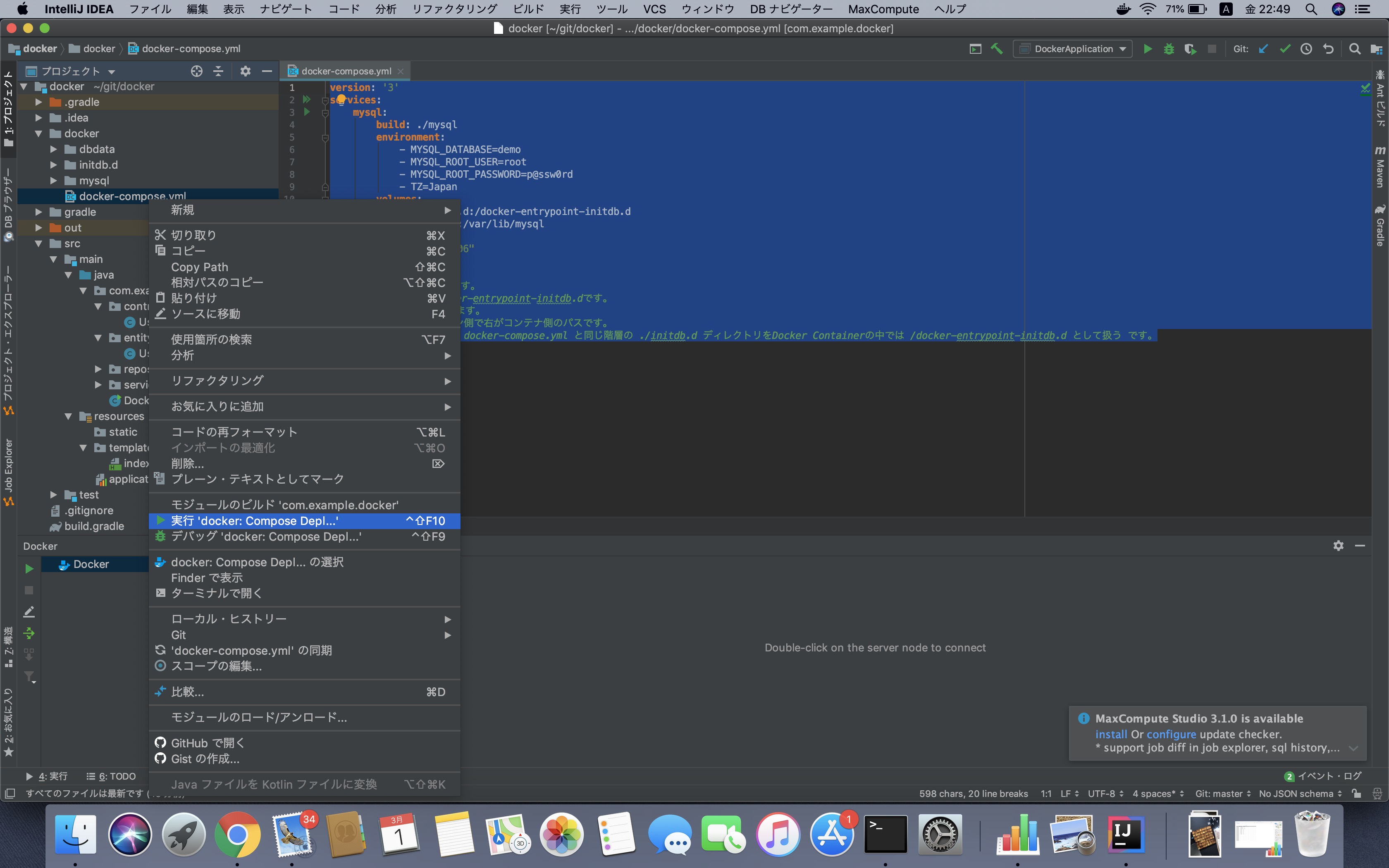The width and height of the screenshot is (1389, 868).
Task: Select .gitignore file in project tree
Action: click(x=82, y=510)
